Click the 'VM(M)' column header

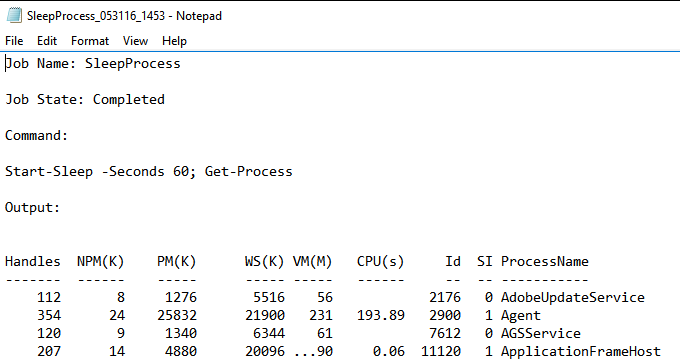[312, 261]
